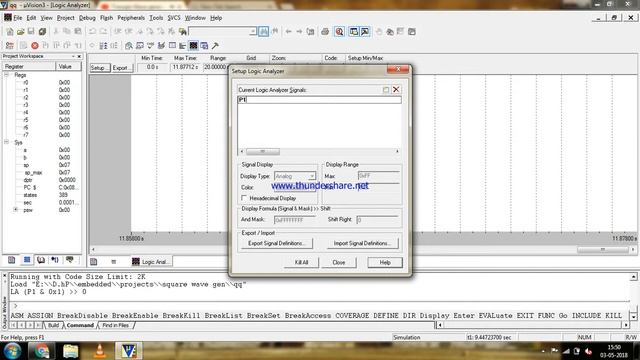Select the Logic Anal... window tab
This screenshot has width=640, height=360.
(151, 262)
